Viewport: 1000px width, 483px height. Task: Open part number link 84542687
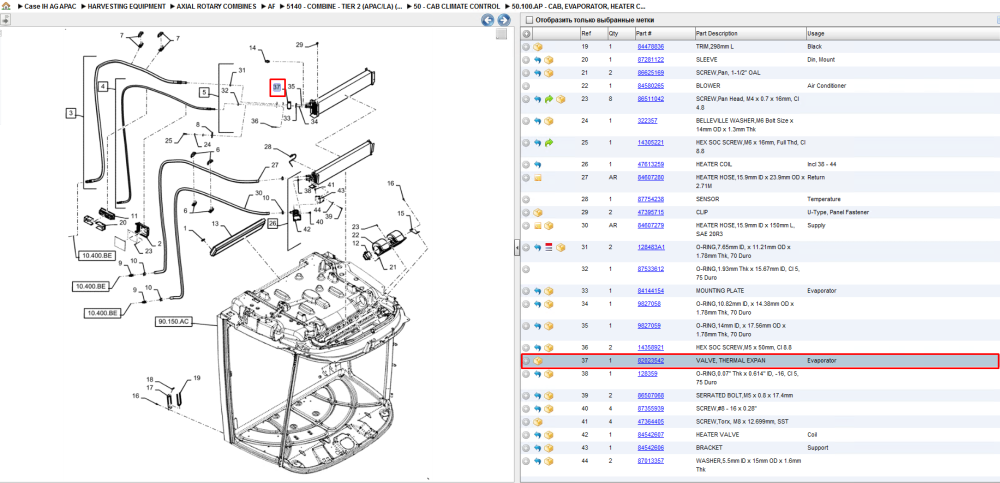[x=651, y=435]
